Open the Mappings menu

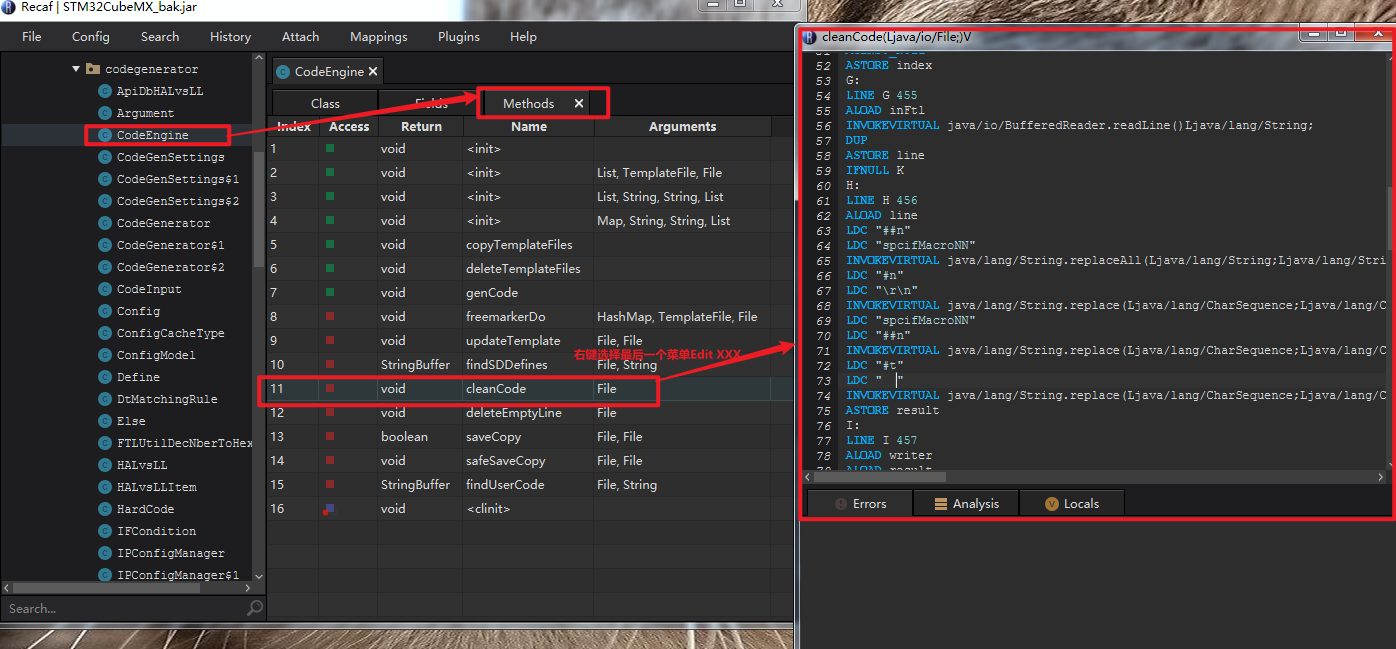pyautogui.click(x=378, y=36)
